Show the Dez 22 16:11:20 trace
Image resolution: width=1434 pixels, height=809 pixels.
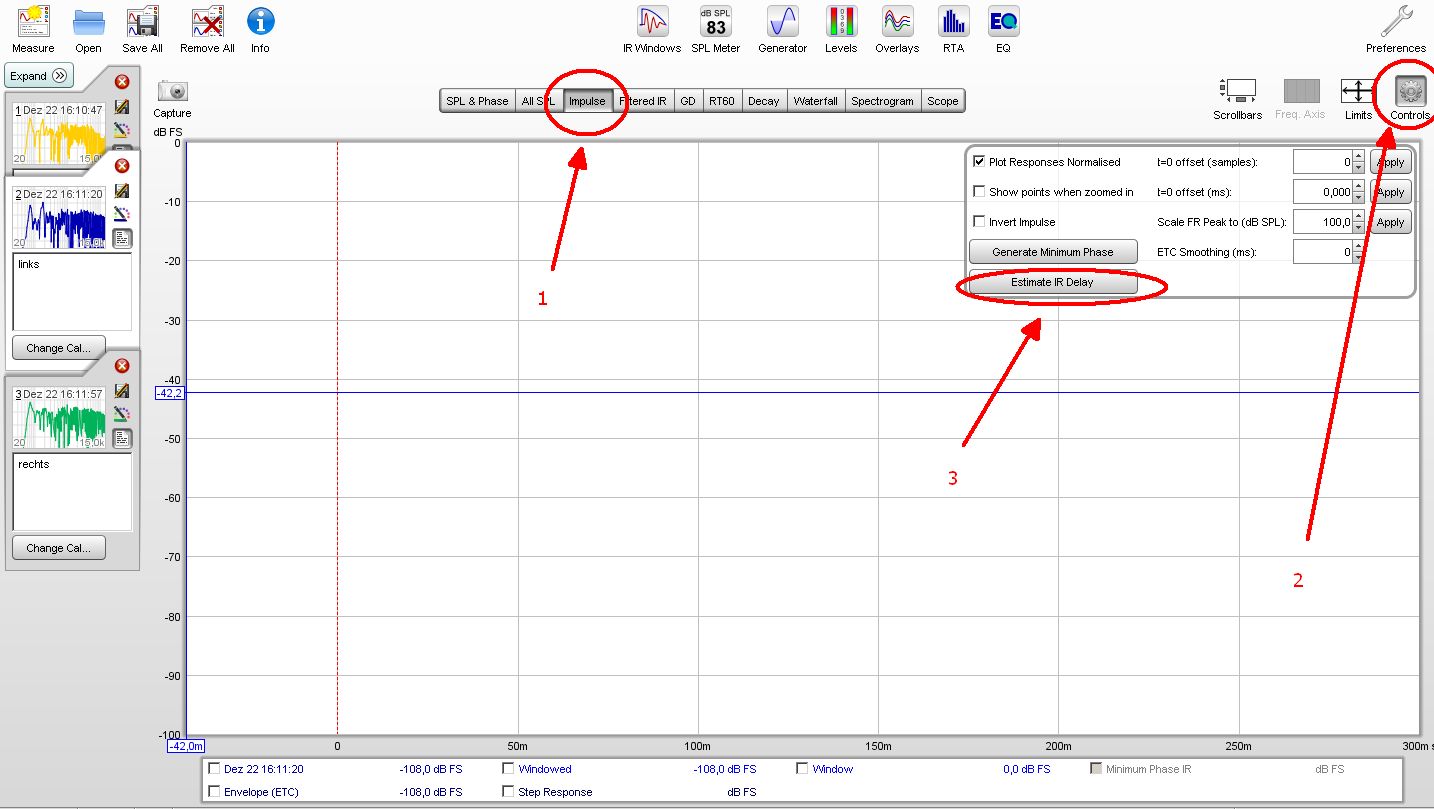(214, 769)
